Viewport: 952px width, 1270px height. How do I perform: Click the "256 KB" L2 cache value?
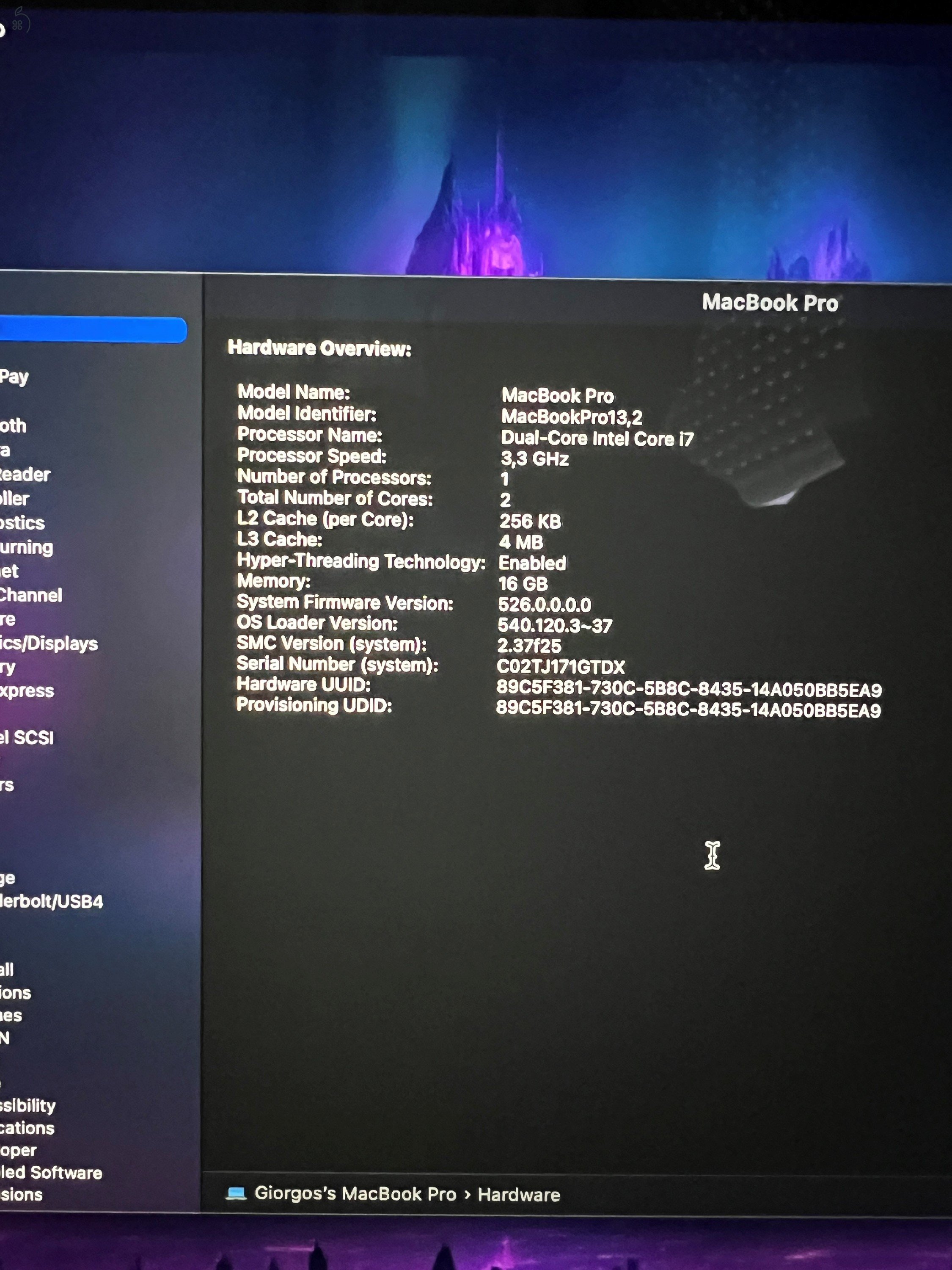pyautogui.click(x=530, y=521)
